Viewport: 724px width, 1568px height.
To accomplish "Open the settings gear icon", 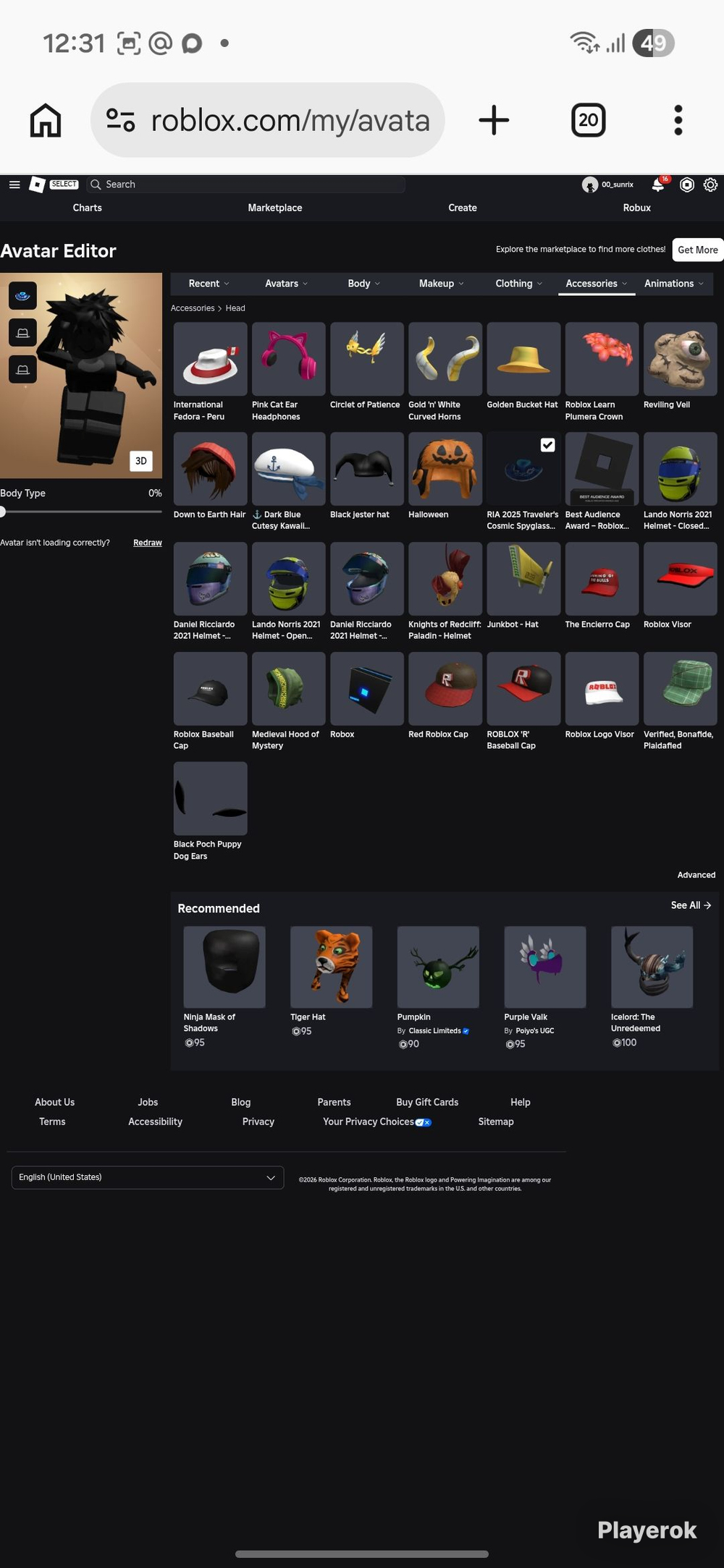I will [711, 185].
